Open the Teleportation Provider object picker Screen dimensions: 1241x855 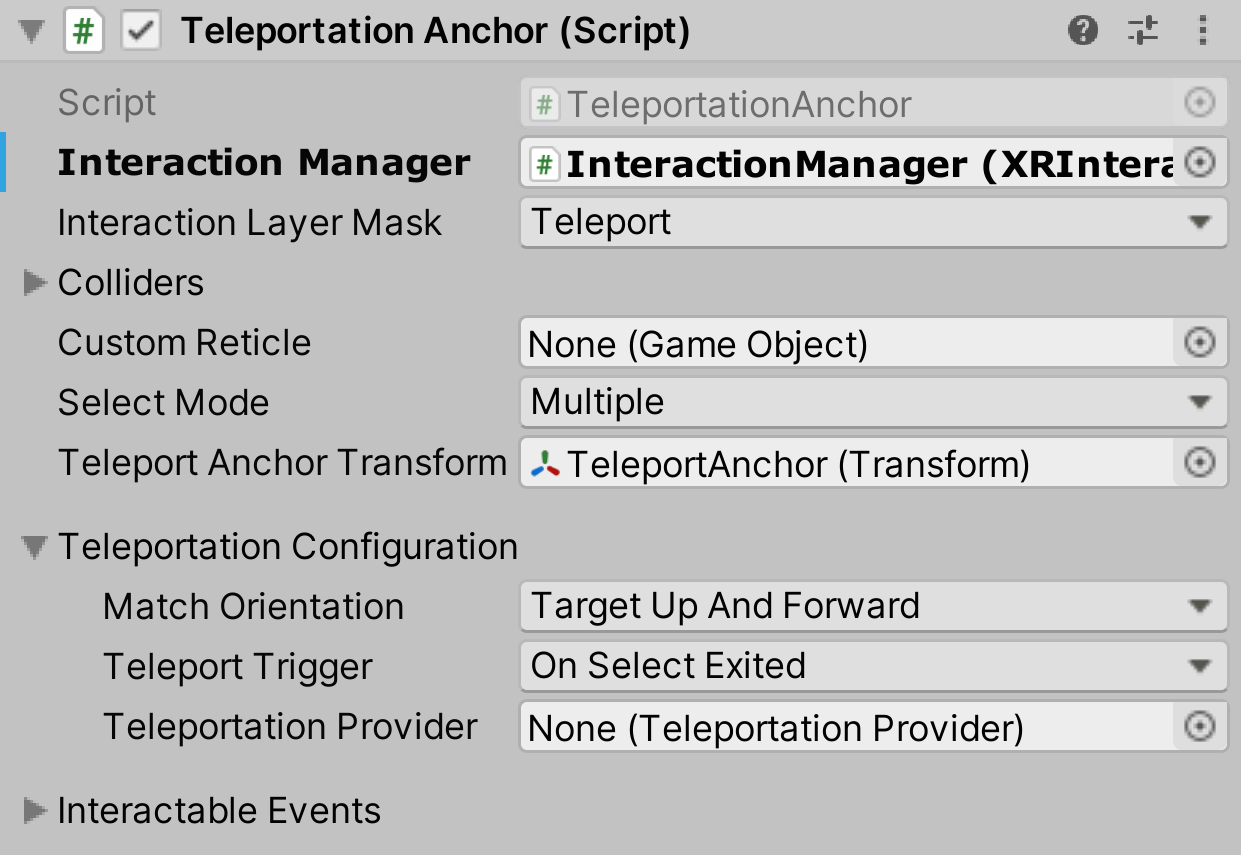point(1198,727)
